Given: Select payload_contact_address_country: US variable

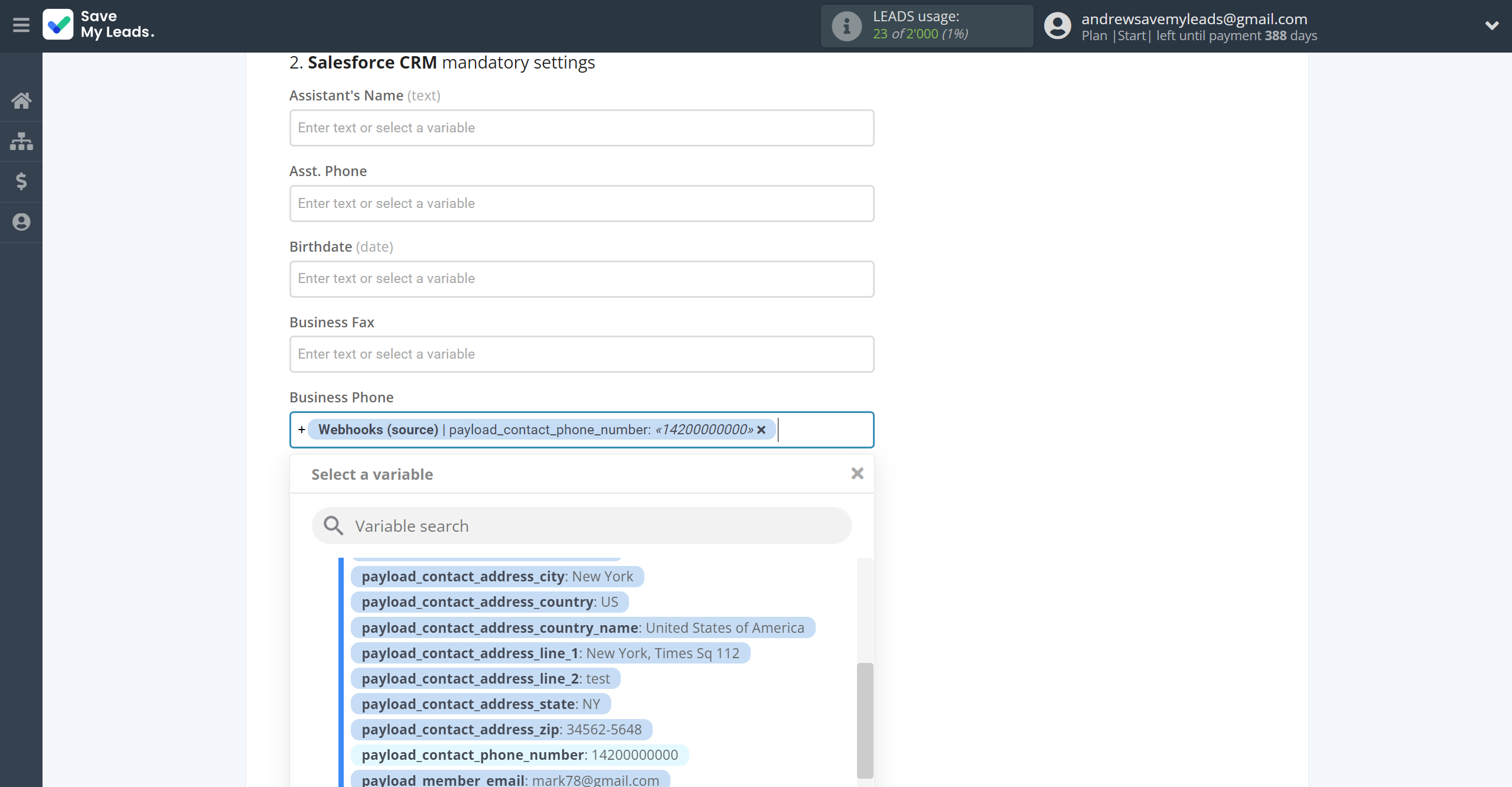Looking at the screenshot, I should [490, 602].
